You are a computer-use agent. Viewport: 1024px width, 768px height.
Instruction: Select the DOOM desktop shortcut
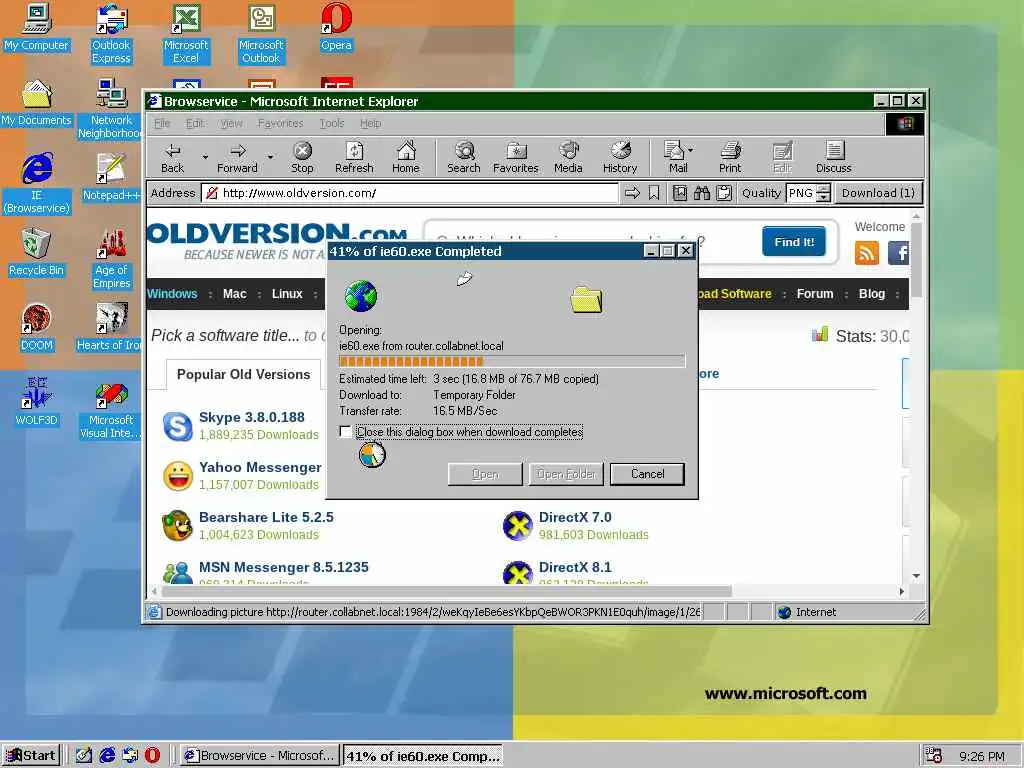click(x=37, y=328)
